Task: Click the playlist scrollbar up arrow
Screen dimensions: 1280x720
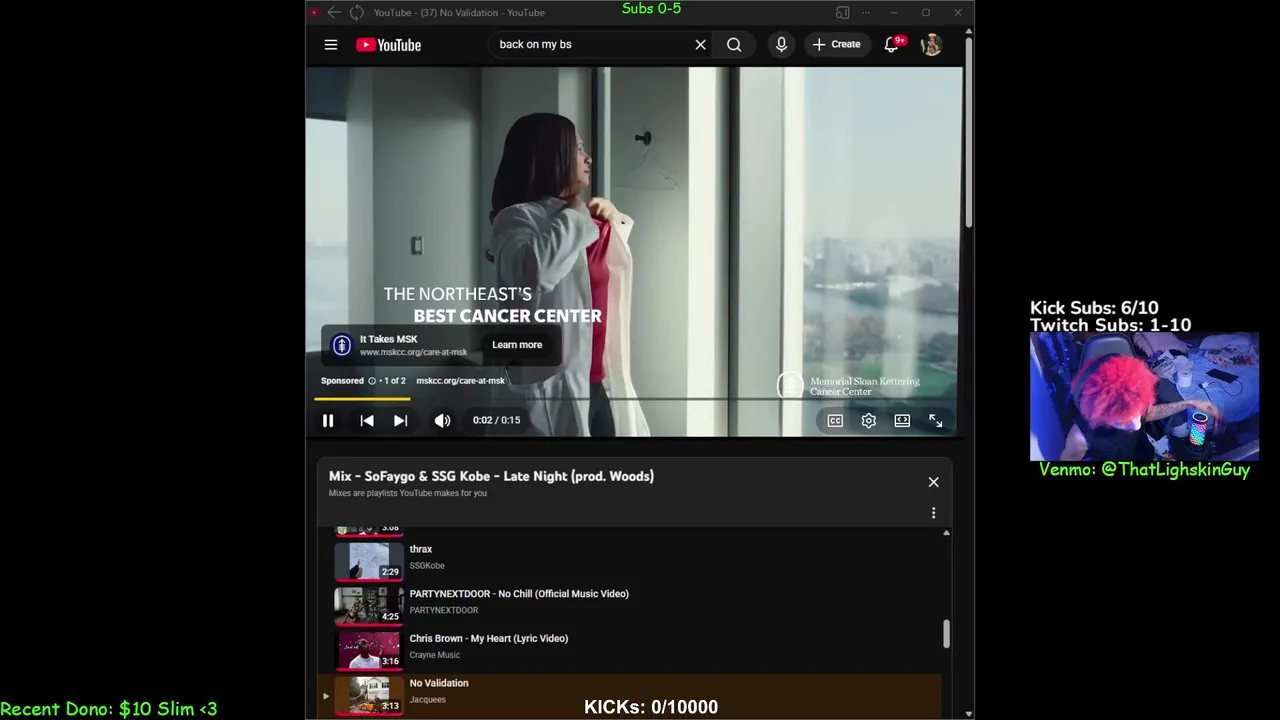Action: (x=946, y=533)
